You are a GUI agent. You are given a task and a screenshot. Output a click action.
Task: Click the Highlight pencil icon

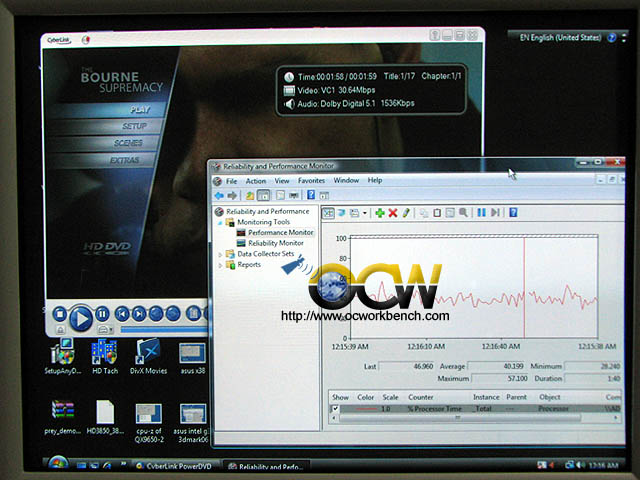[406, 213]
